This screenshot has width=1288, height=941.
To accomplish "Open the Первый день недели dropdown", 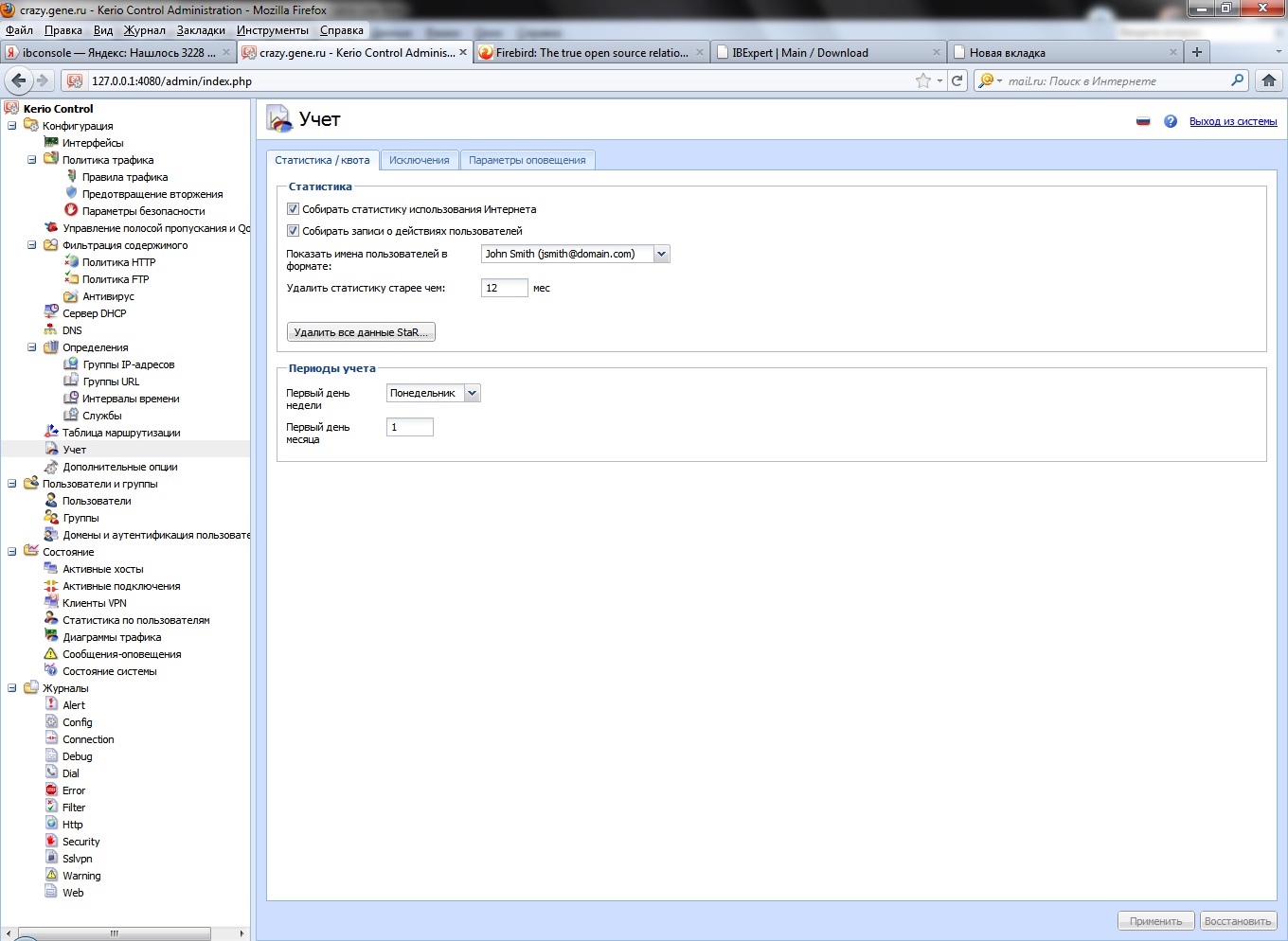I will pos(472,393).
